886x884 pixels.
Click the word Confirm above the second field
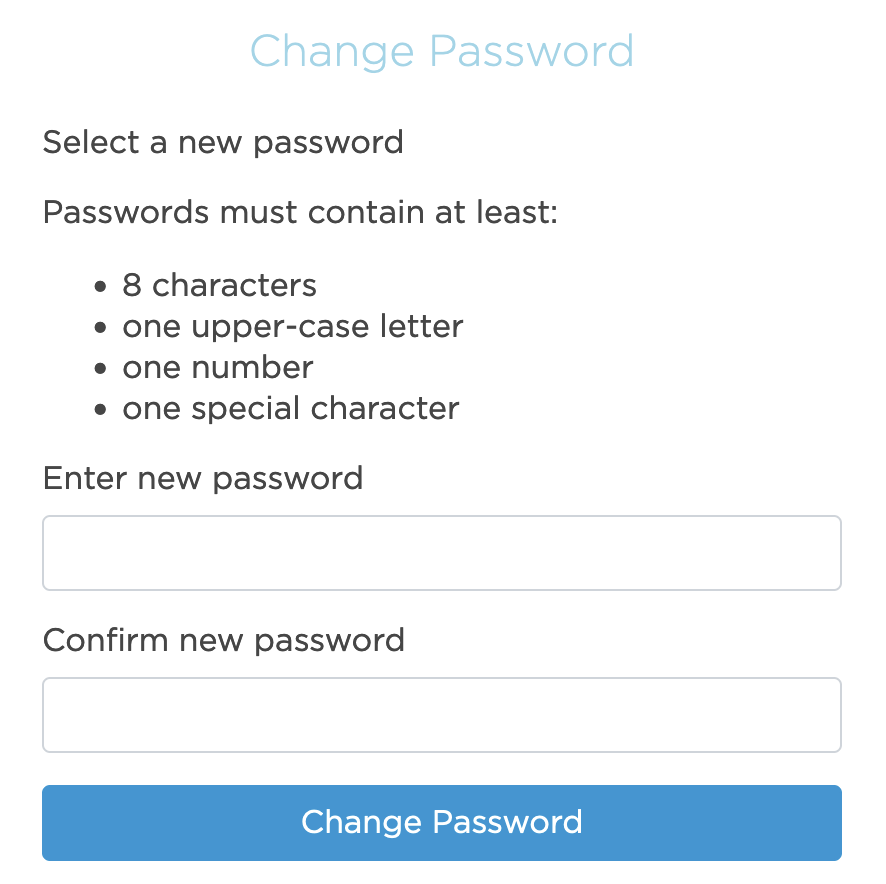click(x=106, y=640)
